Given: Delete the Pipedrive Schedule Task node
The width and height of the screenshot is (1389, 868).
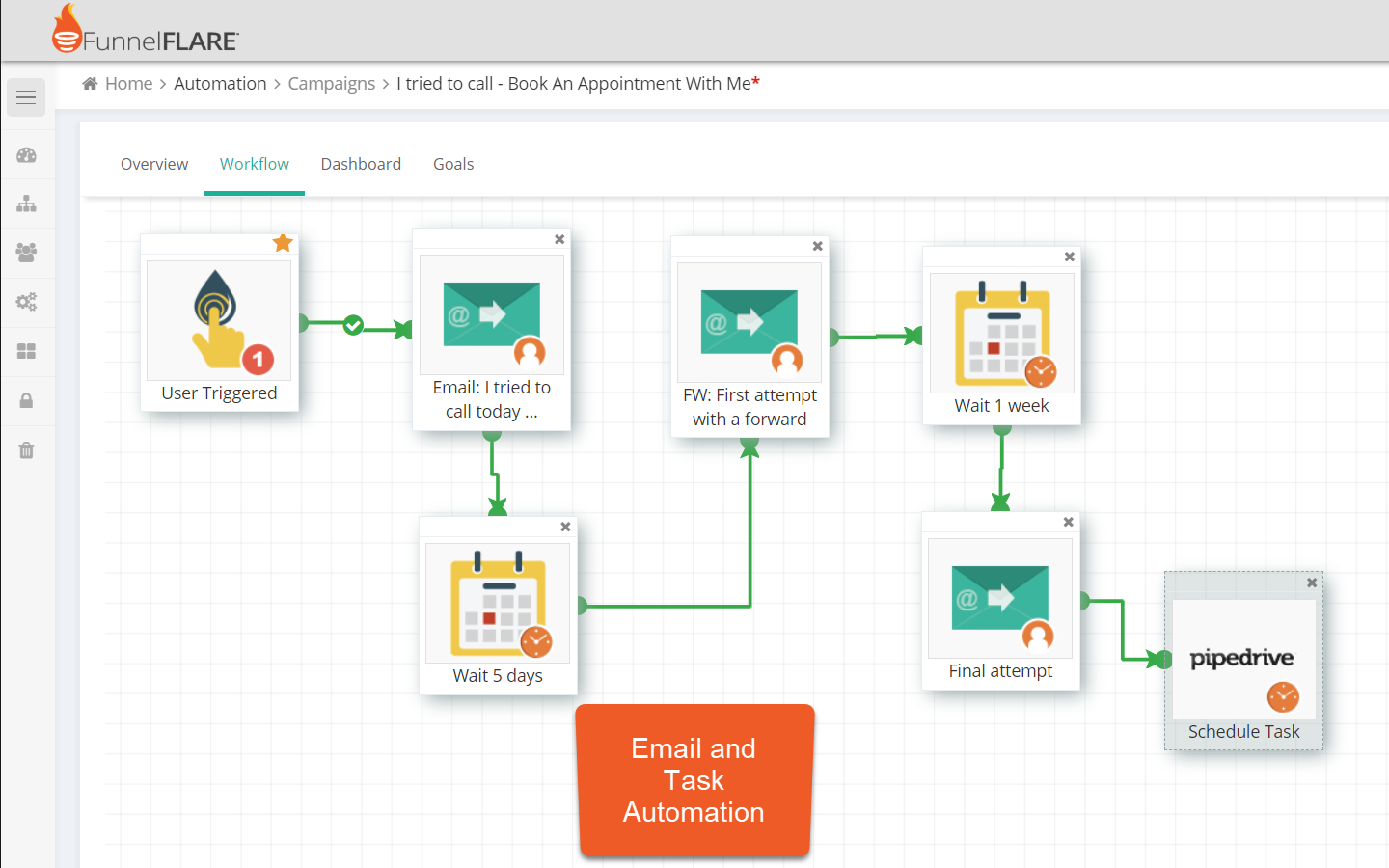Looking at the screenshot, I should pyautogui.click(x=1312, y=583).
